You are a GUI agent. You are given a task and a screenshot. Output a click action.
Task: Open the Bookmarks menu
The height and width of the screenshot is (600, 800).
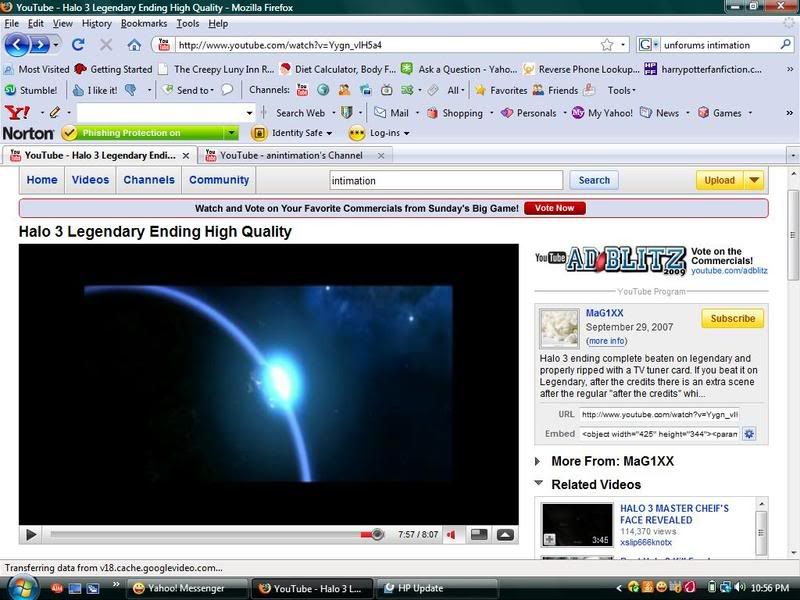145,23
